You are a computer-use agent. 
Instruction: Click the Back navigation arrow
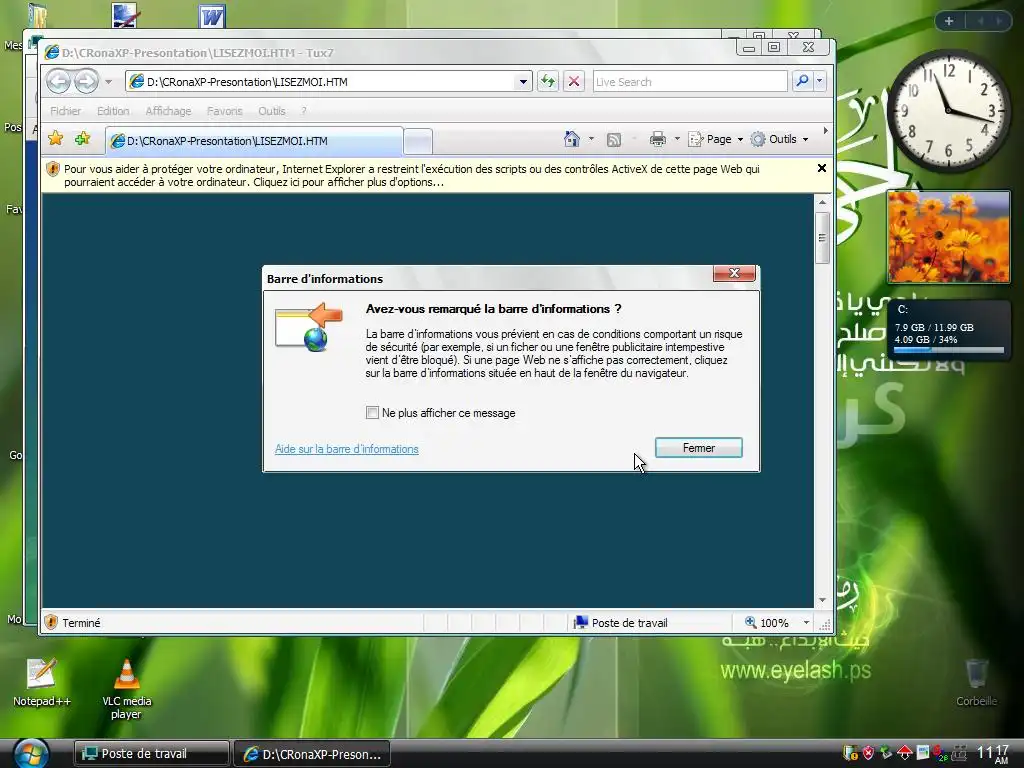tap(59, 82)
